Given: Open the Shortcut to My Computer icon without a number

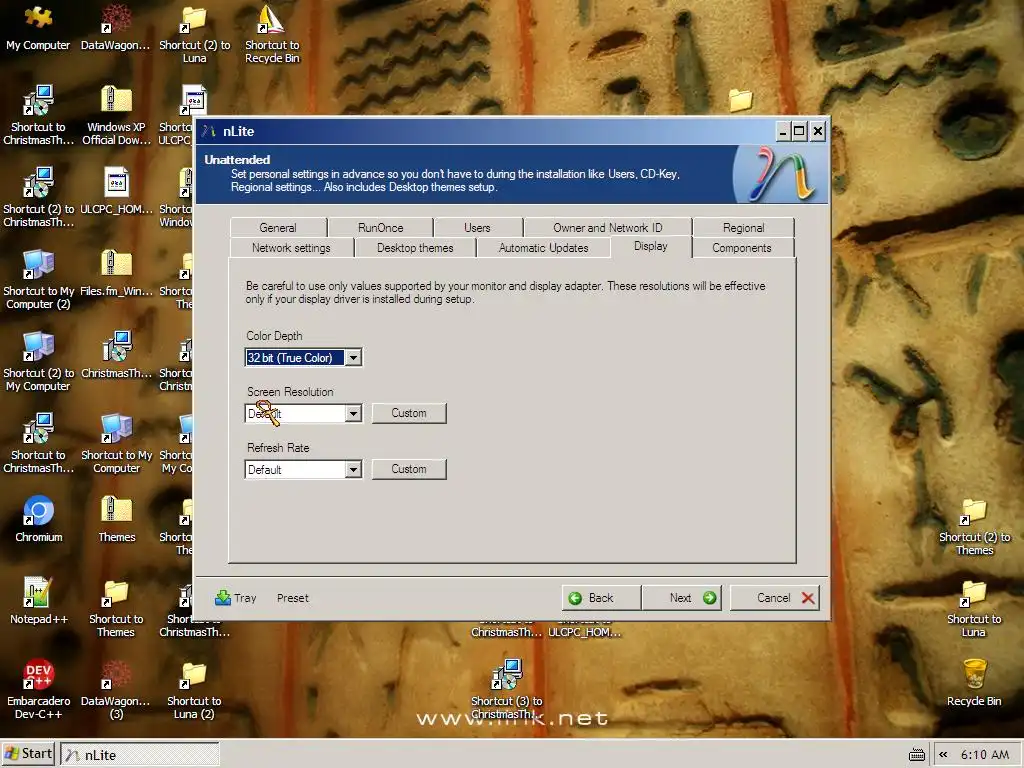Looking at the screenshot, I should tap(116, 443).
